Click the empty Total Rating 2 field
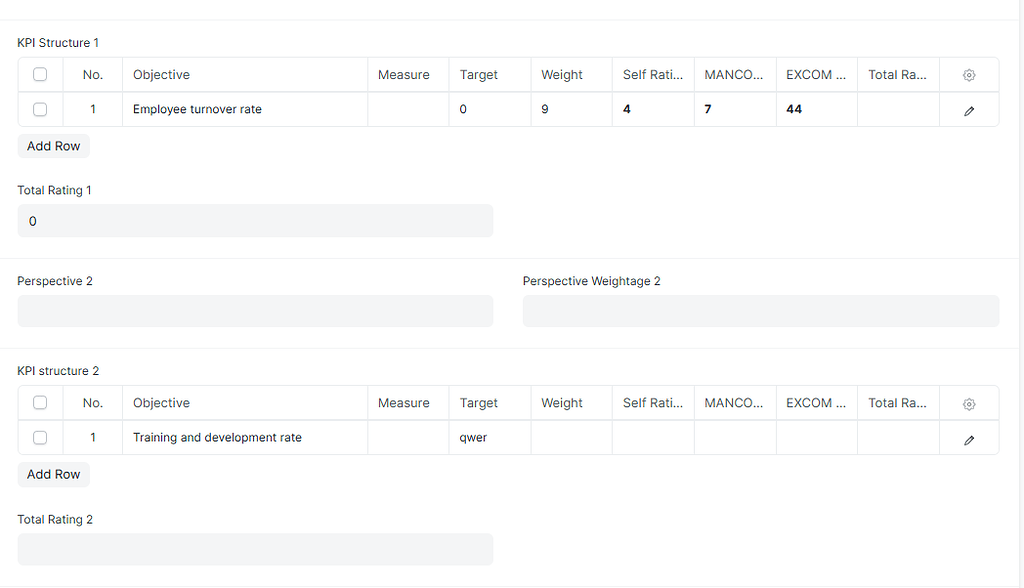 [255, 549]
